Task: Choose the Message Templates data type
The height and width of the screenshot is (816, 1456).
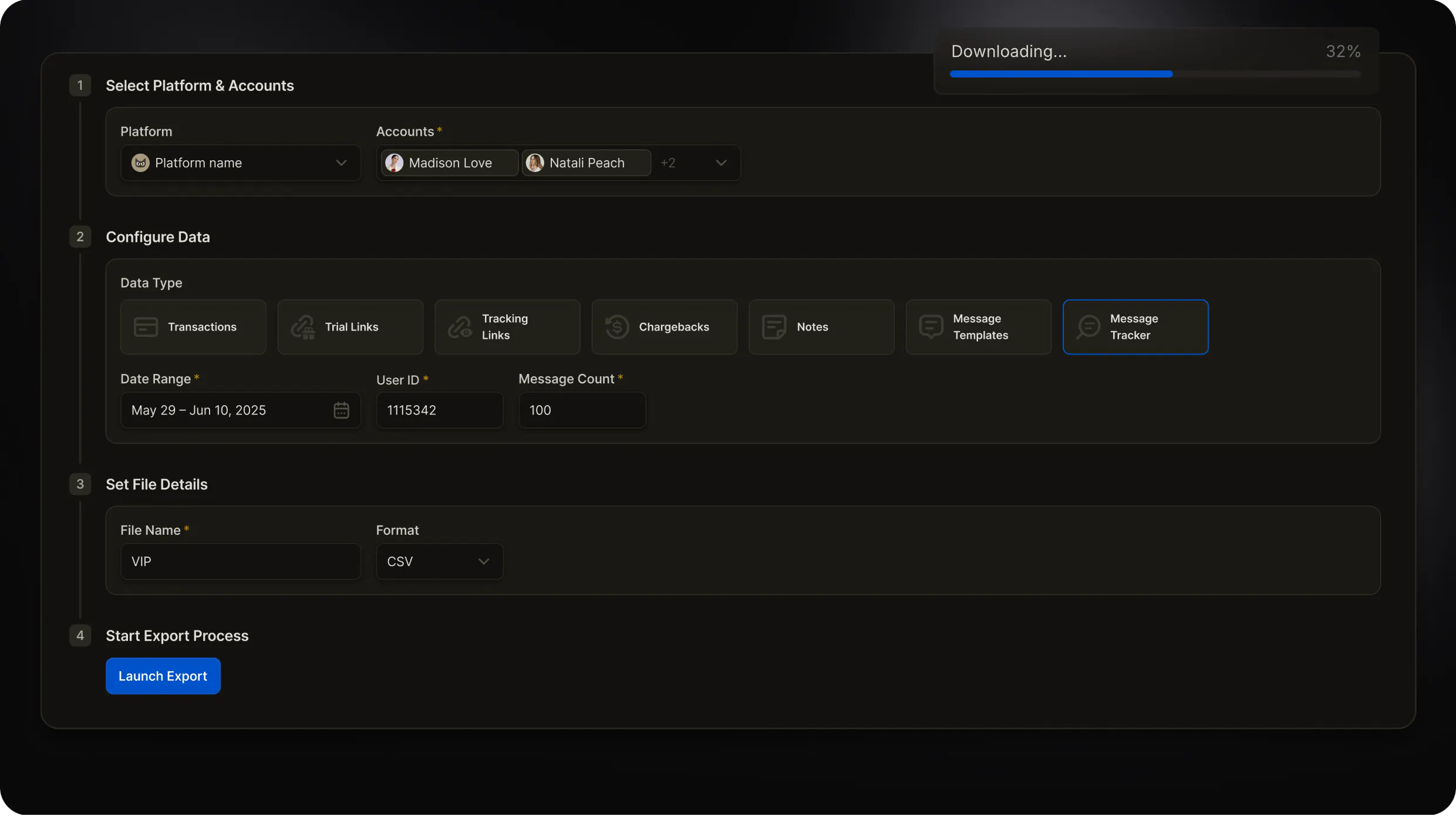Action: [x=979, y=327]
